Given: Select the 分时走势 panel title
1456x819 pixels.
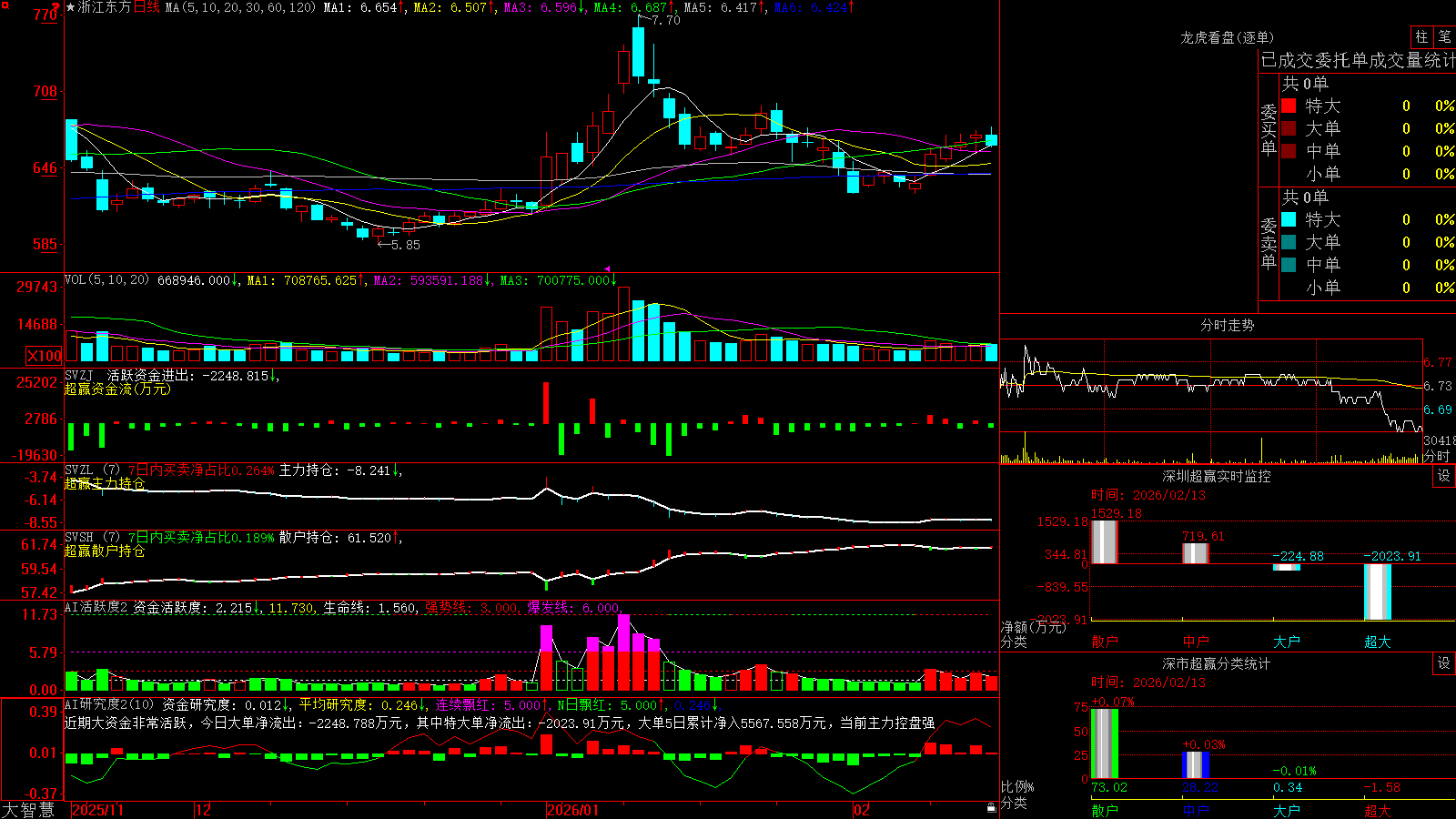Looking at the screenshot, I should coord(1227,325).
